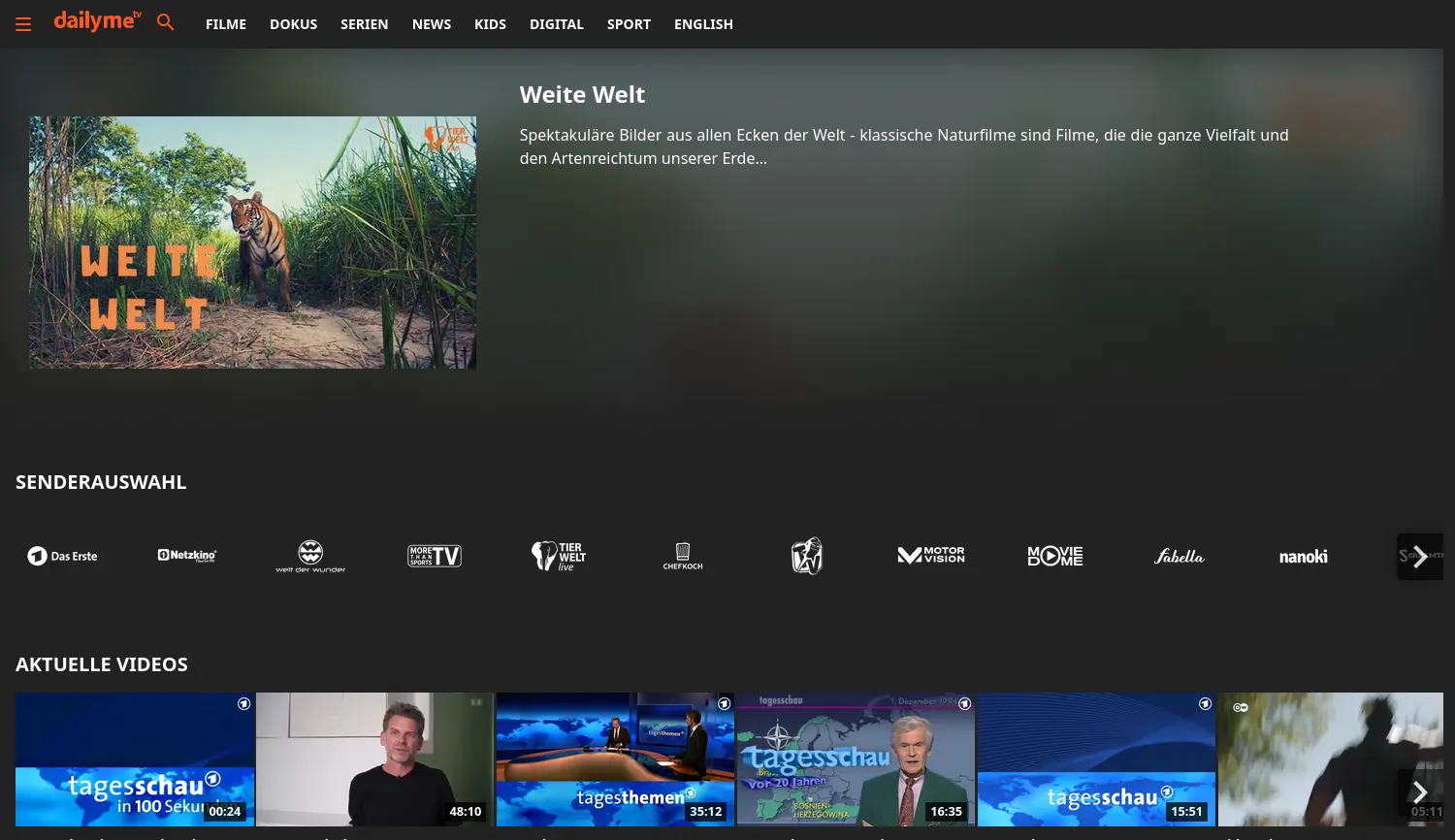
Task: Open the FILME menu item
Action: pyautogui.click(x=226, y=24)
